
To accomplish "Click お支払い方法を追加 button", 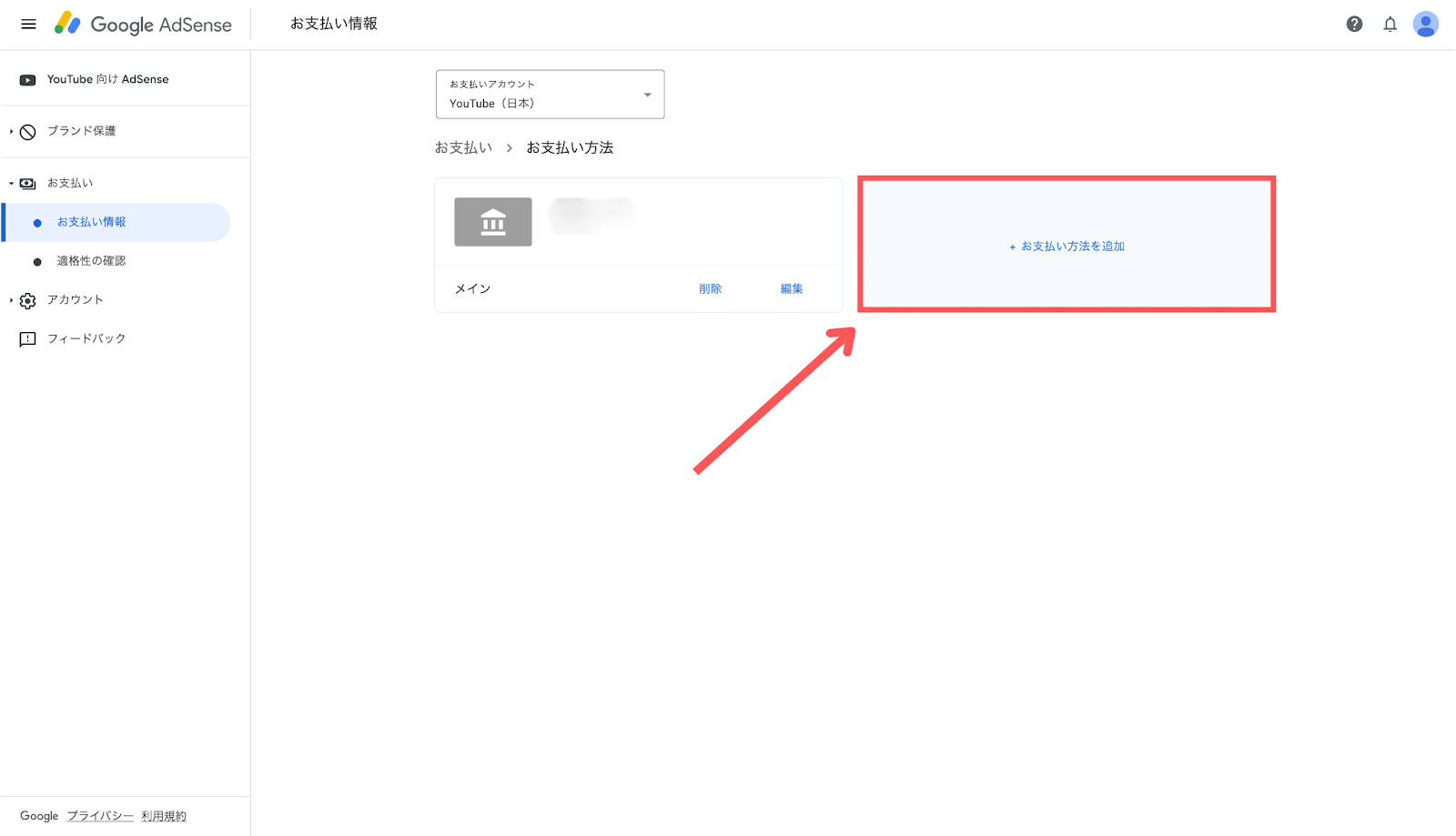I will click(1067, 246).
